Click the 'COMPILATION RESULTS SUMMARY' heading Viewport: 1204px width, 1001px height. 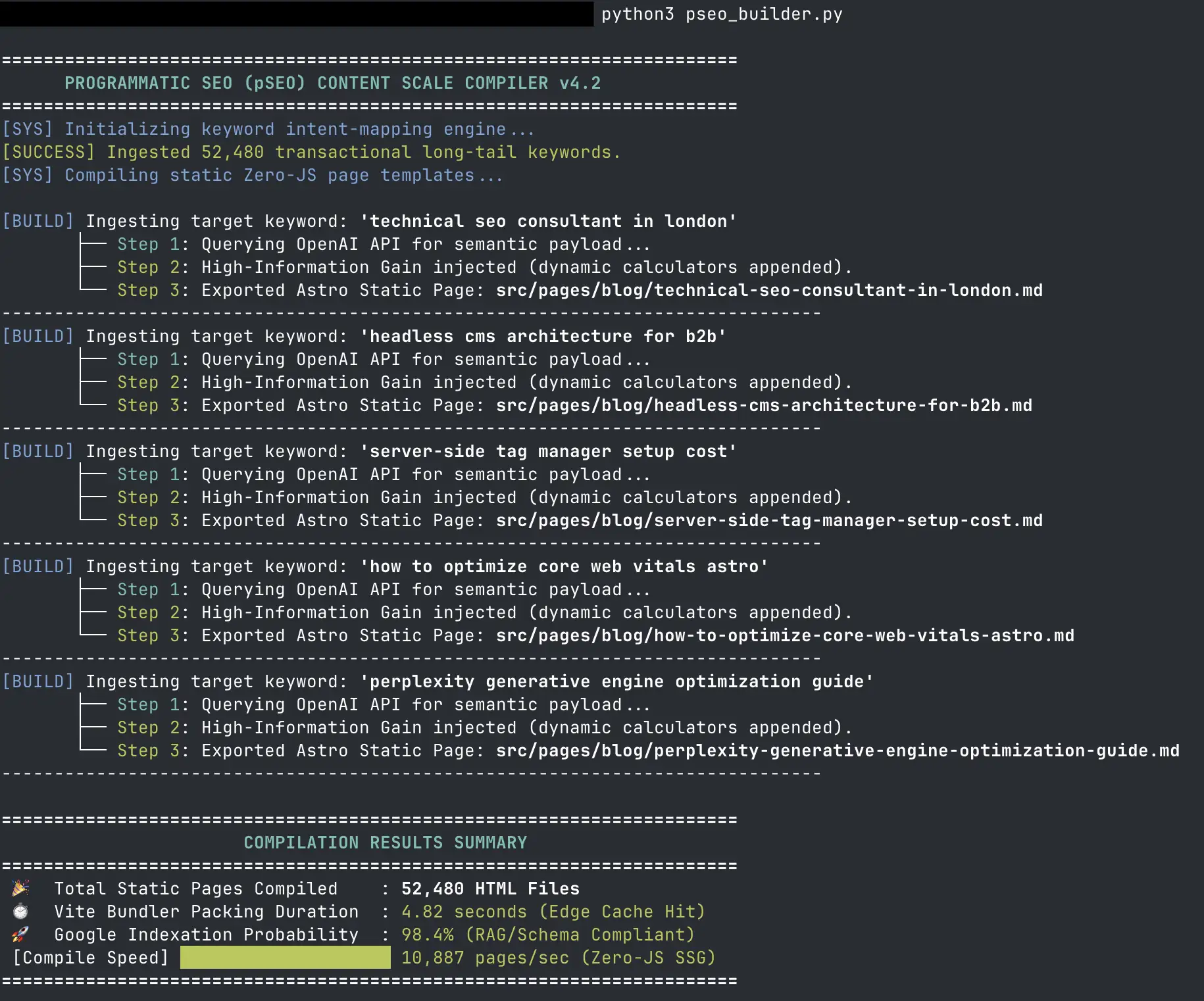pos(386,843)
